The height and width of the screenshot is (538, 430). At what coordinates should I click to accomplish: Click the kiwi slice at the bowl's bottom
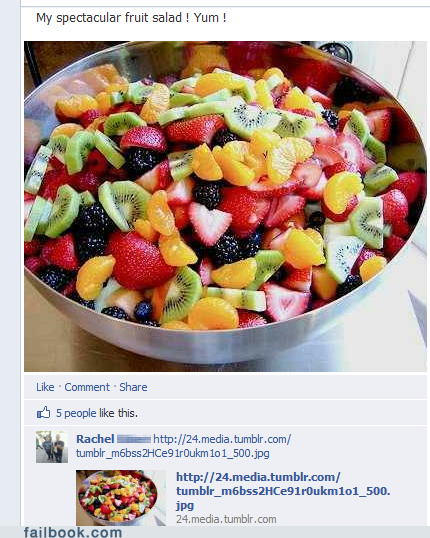[181, 293]
